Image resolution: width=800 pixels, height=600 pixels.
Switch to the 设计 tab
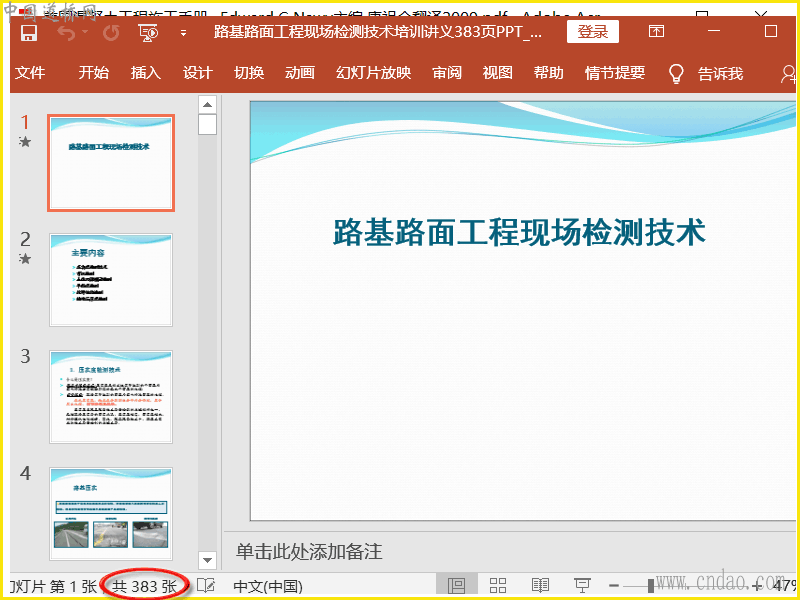tap(197, 73)
